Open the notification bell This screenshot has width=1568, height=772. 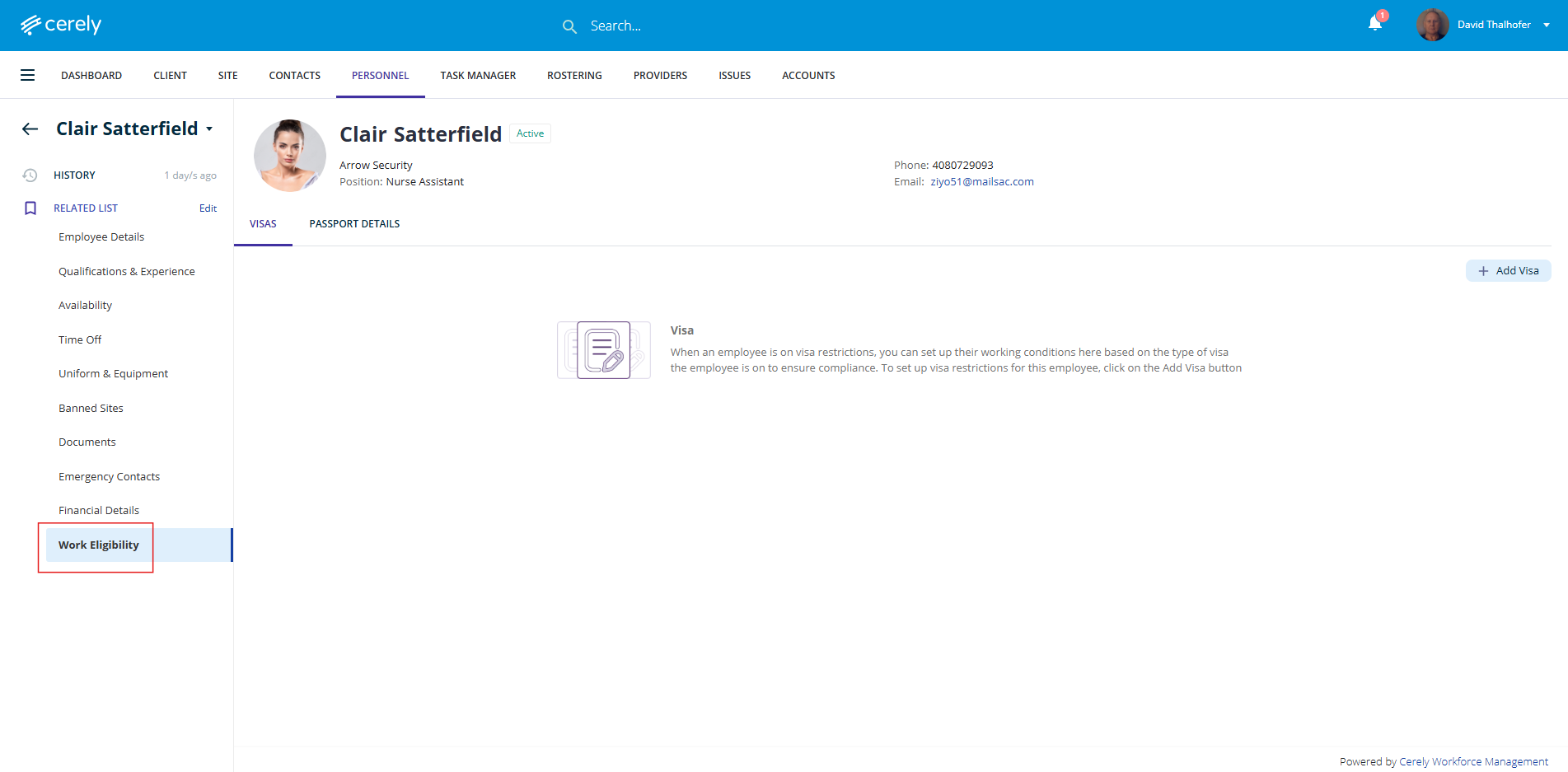click(x=1374, y=24)
